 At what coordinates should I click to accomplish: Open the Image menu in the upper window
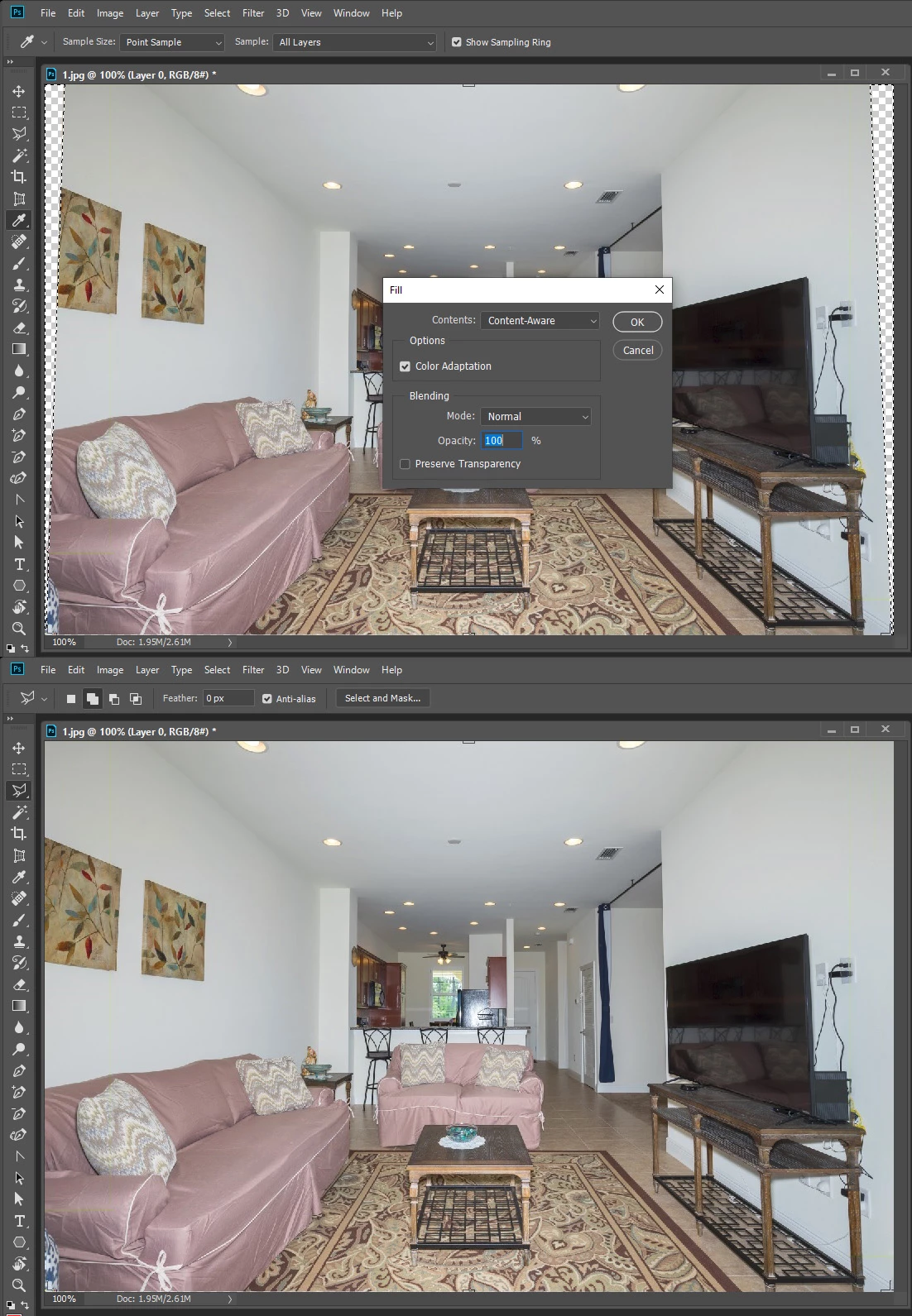tap(110, 13)
